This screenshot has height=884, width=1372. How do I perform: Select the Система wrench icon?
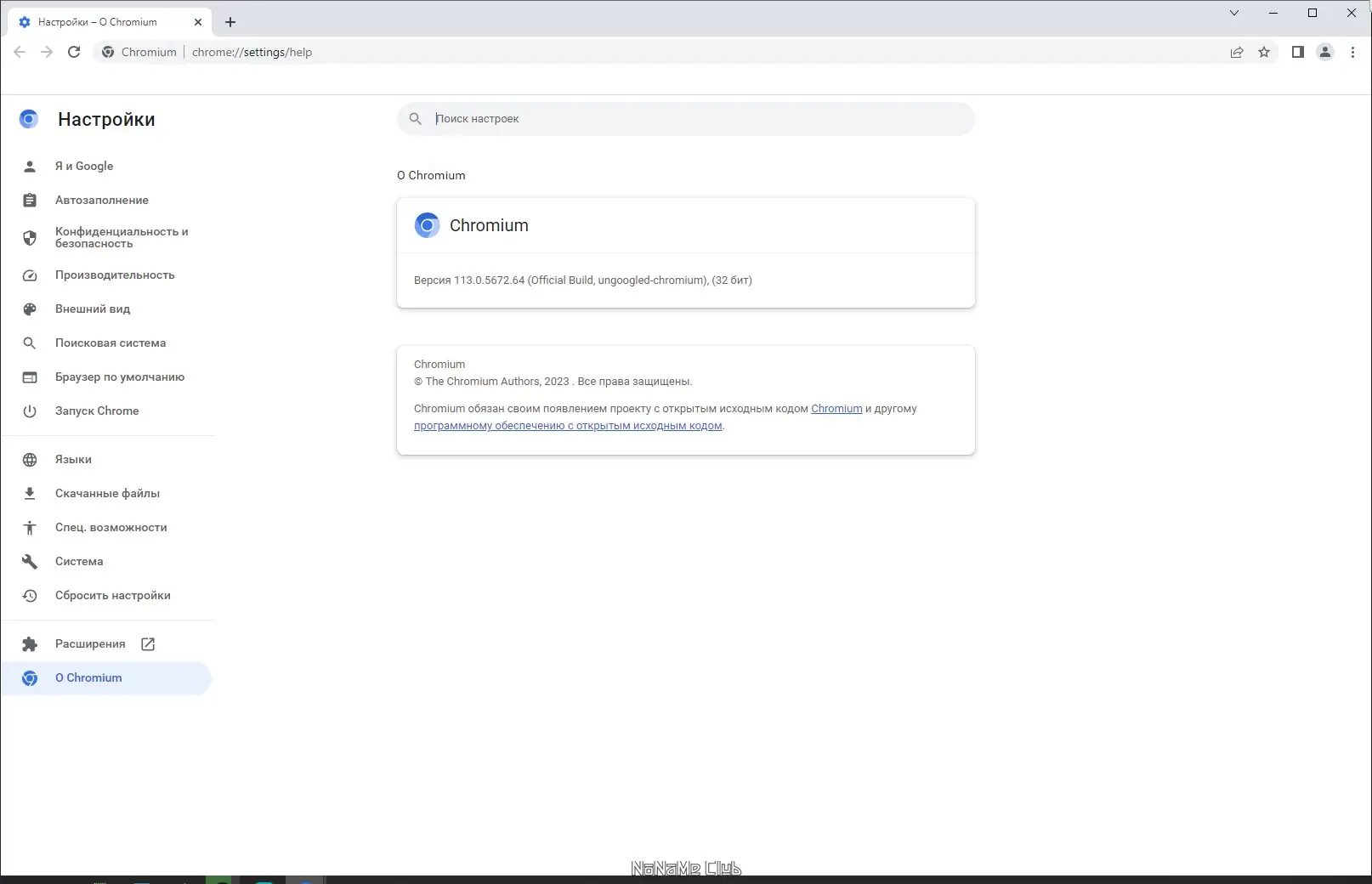point(30,562)
